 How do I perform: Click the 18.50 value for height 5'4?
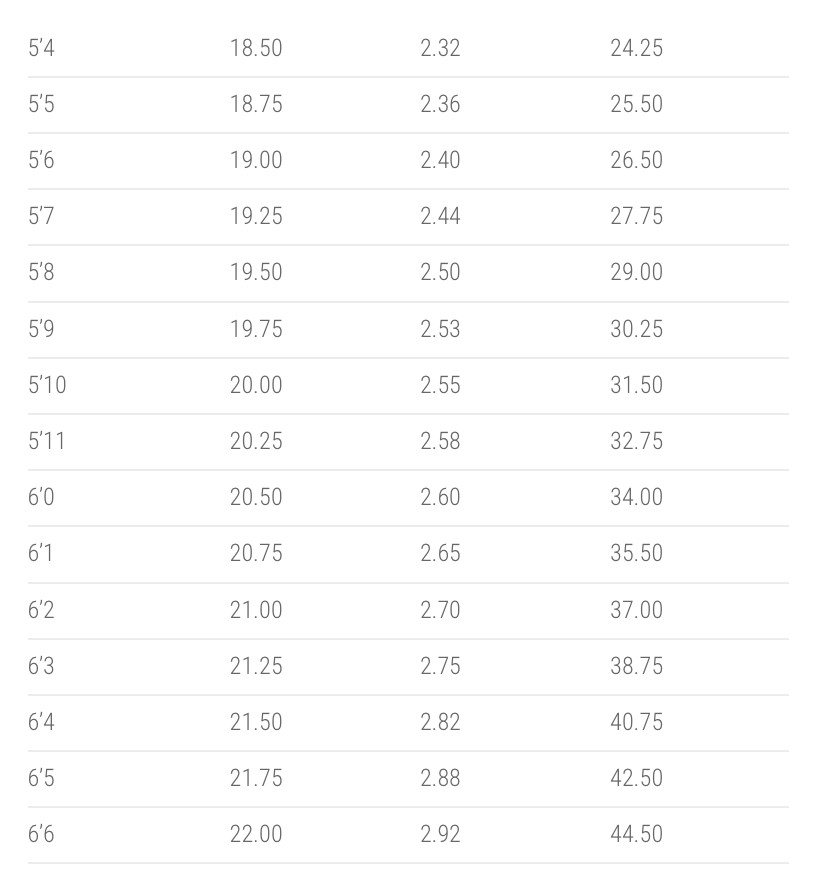256,48
